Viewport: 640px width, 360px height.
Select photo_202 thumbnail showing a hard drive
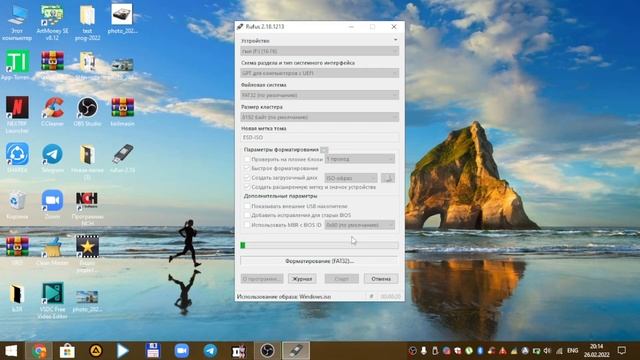[x=122, y=18]
